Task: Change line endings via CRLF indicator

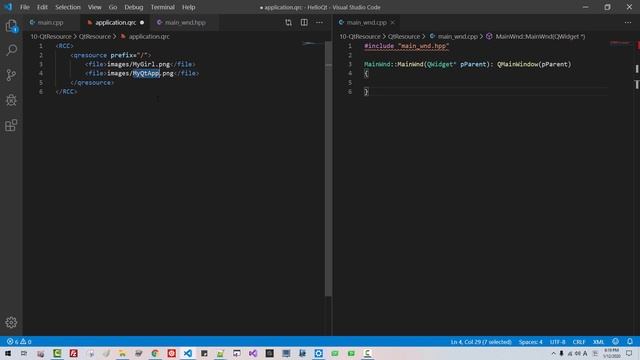Action: [579, 342]
